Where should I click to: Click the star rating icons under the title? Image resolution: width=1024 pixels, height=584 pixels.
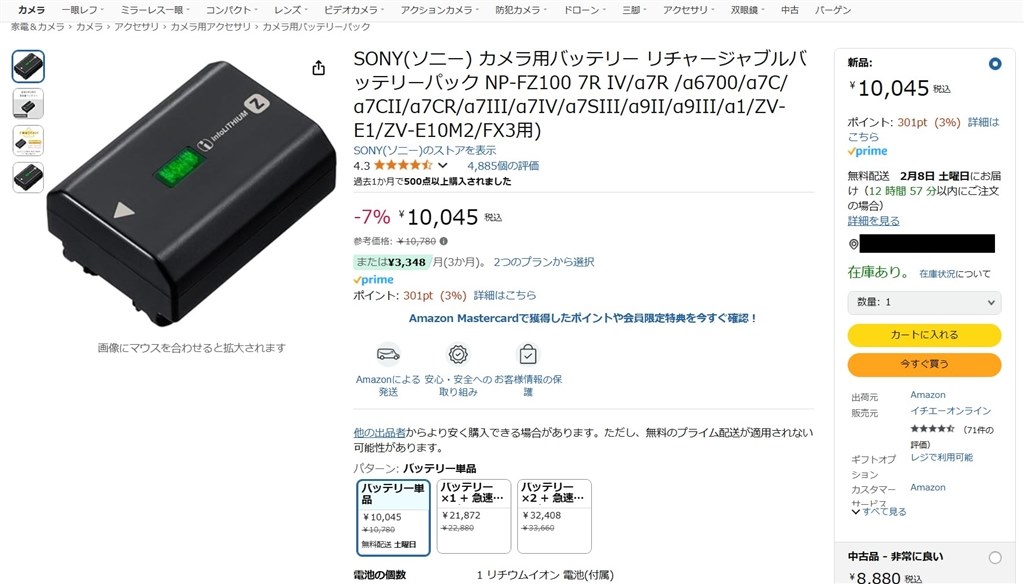tap(402, 165)
